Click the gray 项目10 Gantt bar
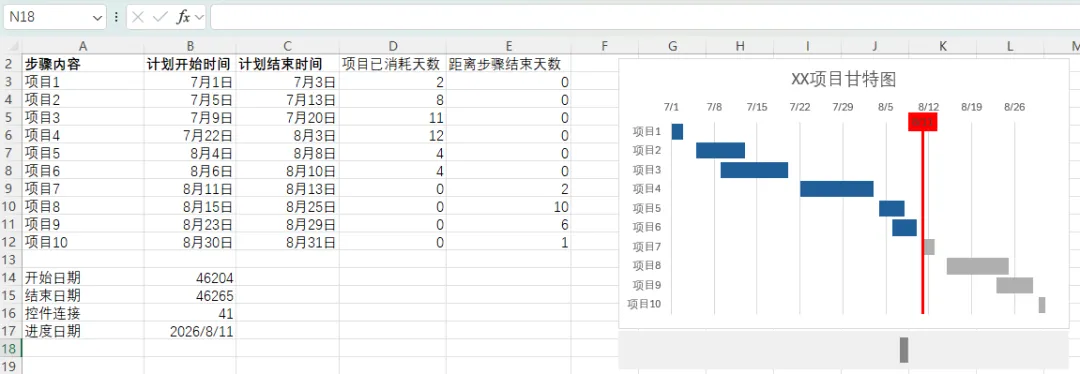This screenshot has height=374, width=1080. (1042, 304)
